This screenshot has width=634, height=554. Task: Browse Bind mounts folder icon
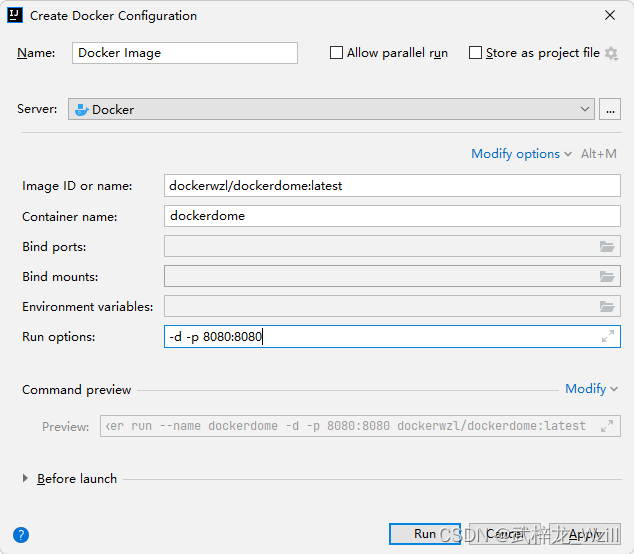[x=607, y=277]
